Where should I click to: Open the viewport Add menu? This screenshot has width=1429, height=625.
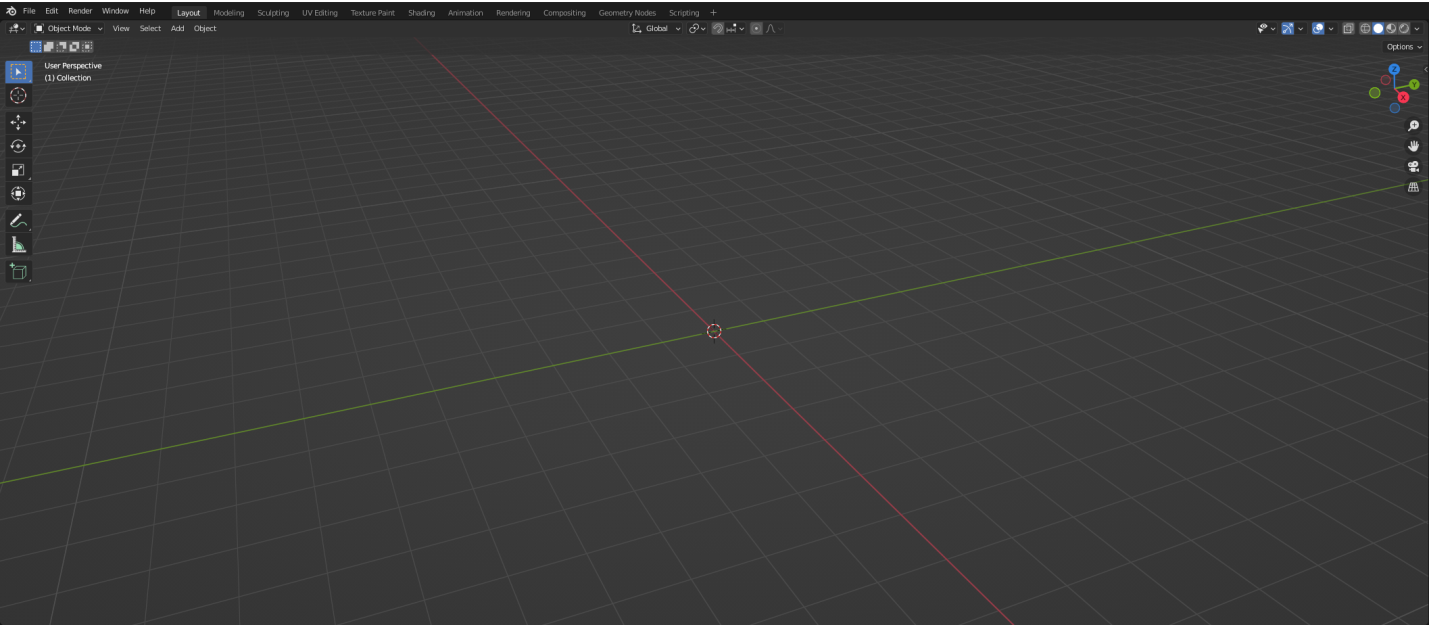click(x=177, y=28)
